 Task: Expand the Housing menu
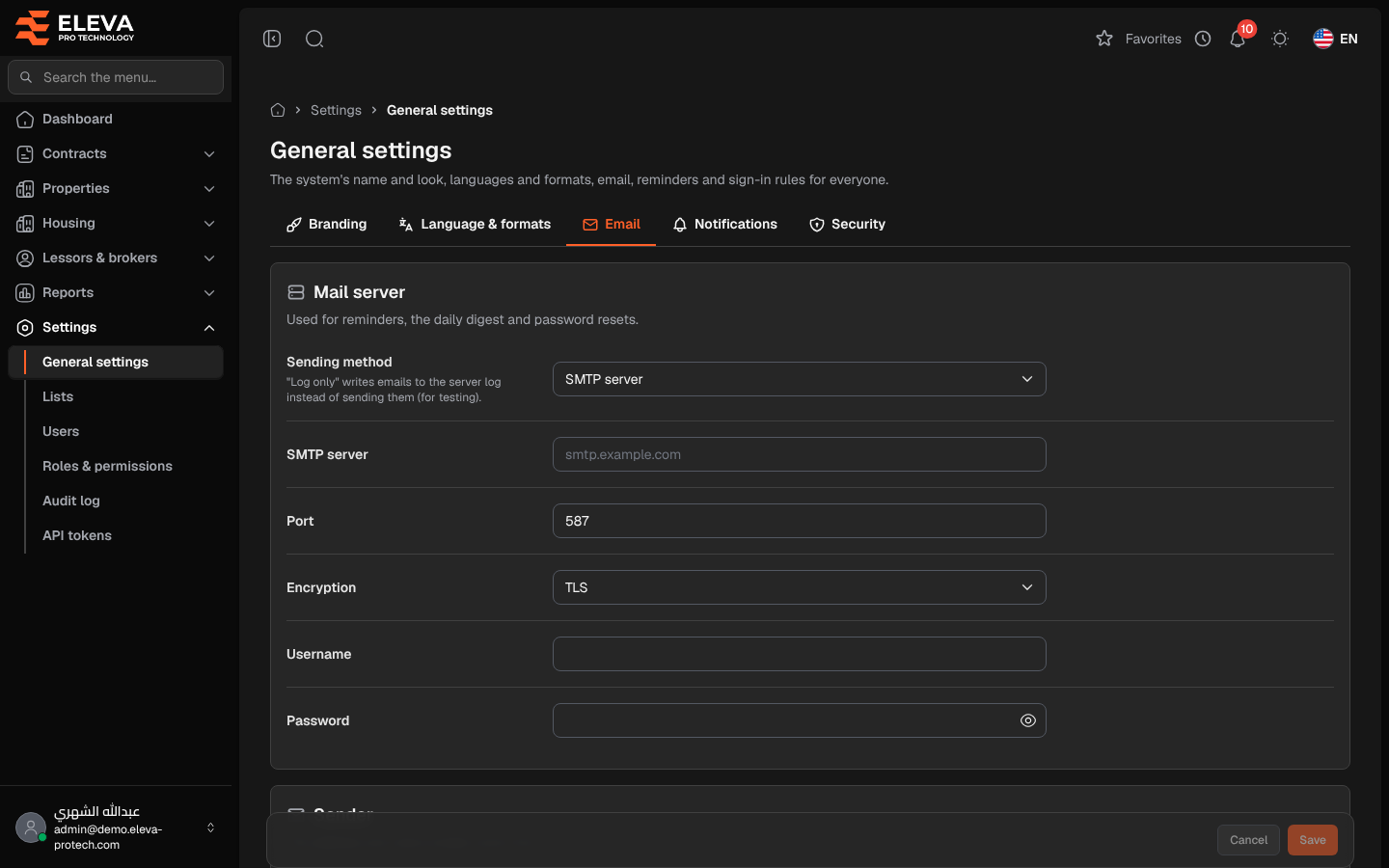116,223
